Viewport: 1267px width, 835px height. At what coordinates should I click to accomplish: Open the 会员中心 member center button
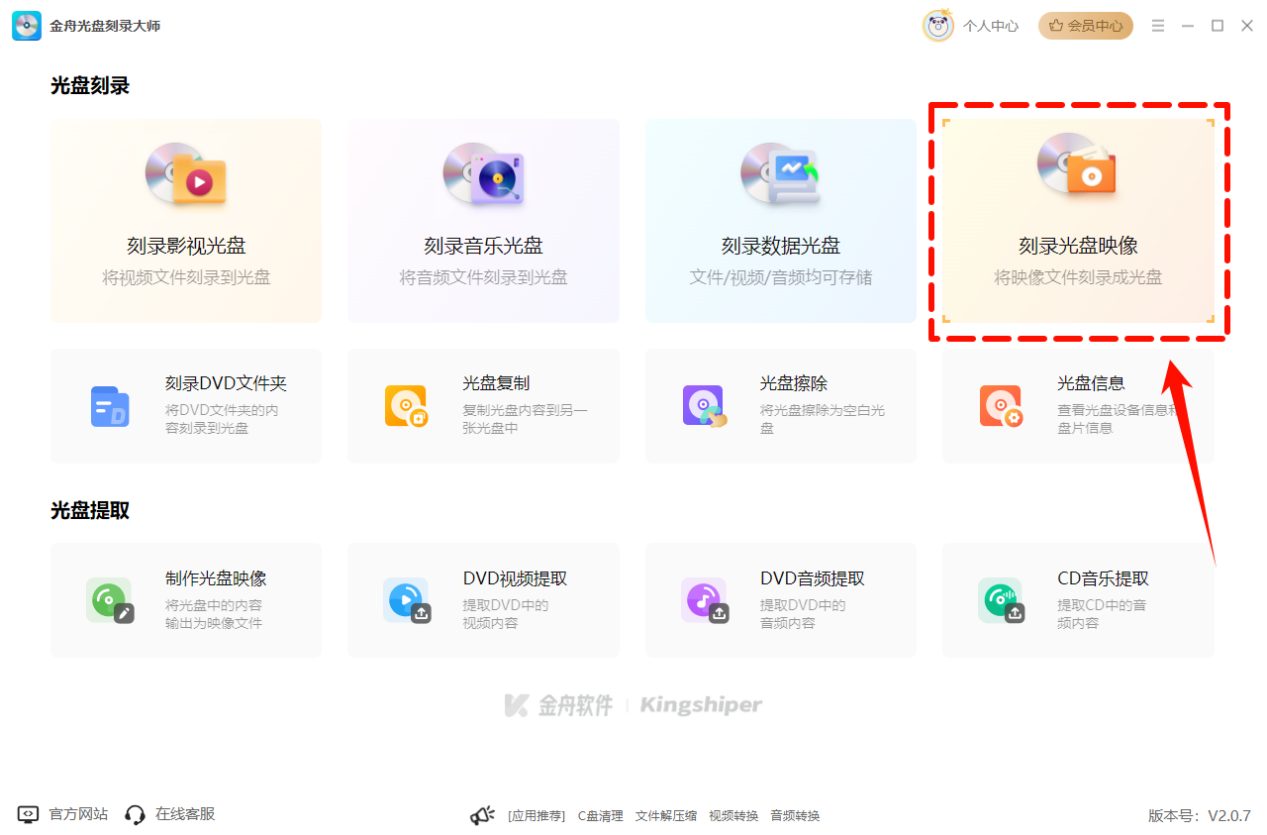1085,26
